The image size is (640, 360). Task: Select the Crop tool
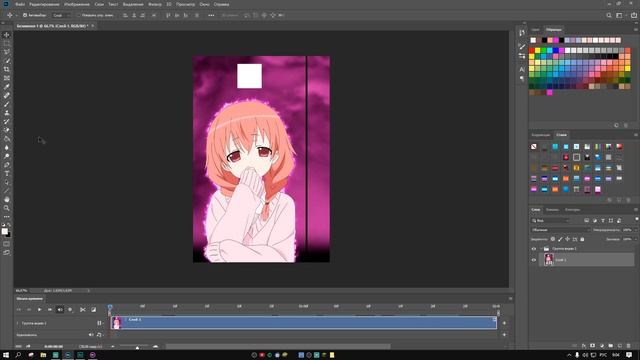(7, 69)
